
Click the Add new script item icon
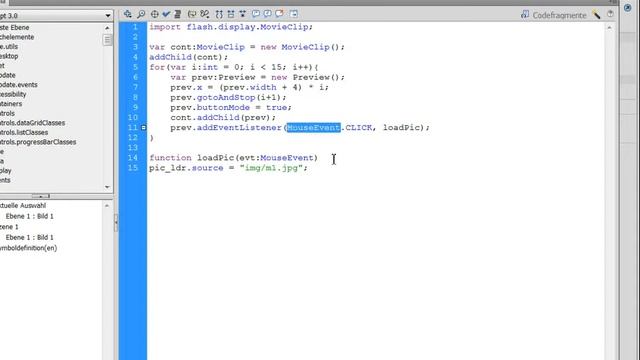tap(128, 14)
